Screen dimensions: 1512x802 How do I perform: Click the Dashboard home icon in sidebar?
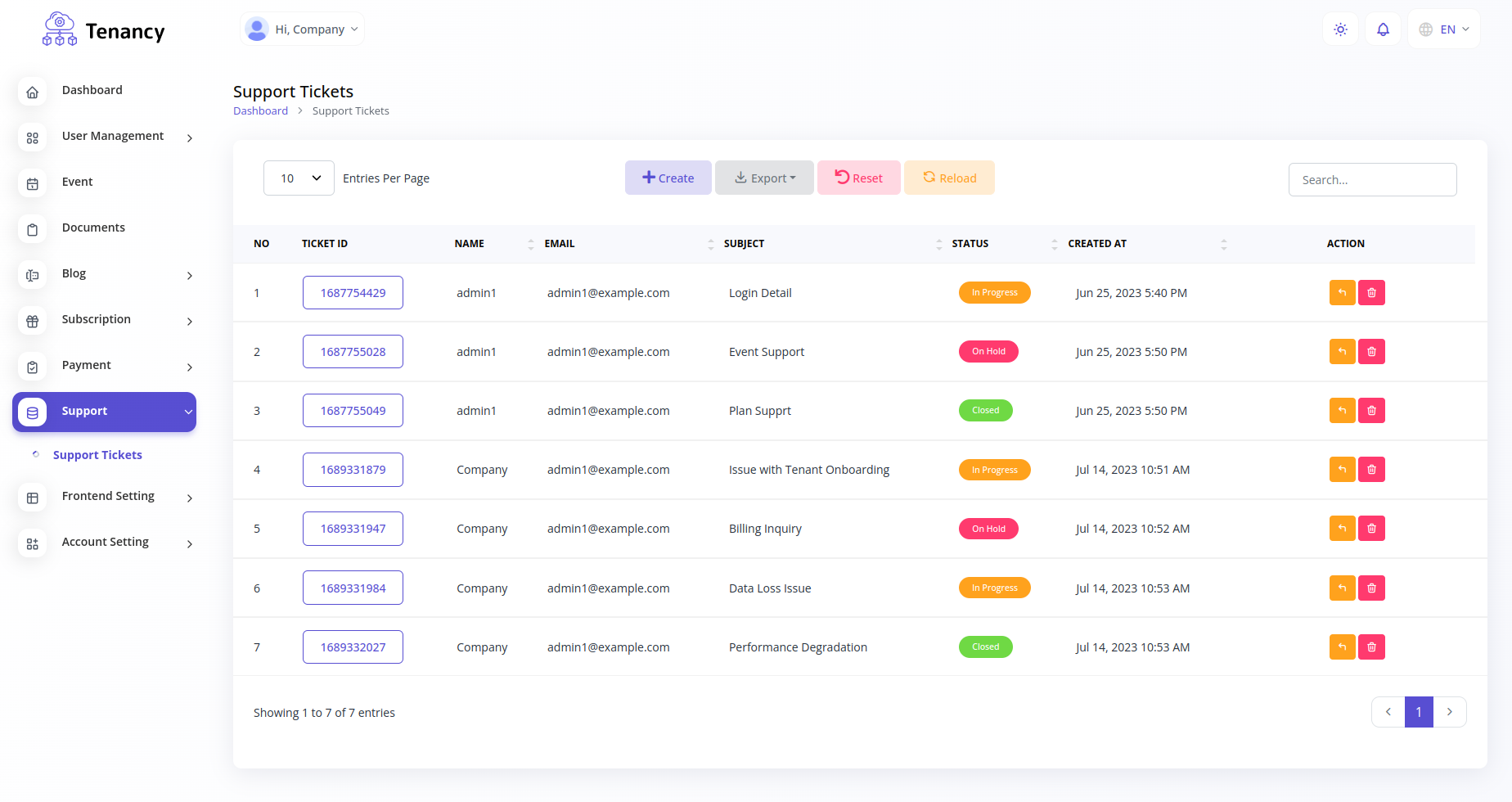point(33,92)
